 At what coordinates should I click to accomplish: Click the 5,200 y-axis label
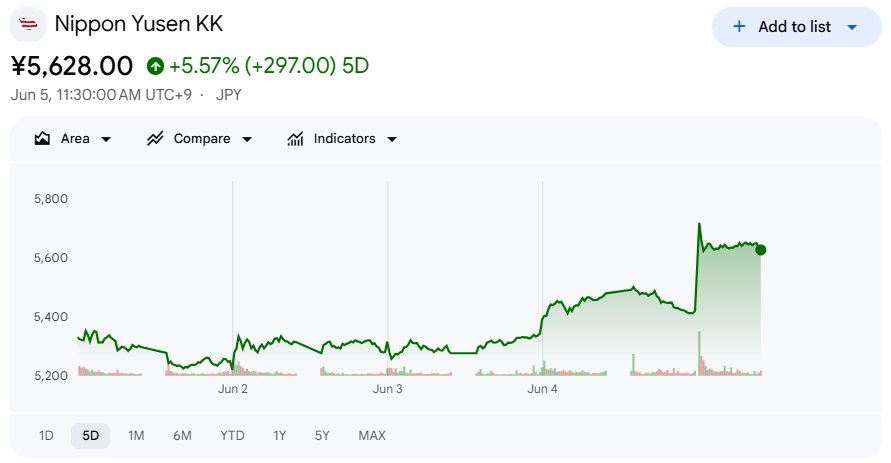click(x=51, y=376)
